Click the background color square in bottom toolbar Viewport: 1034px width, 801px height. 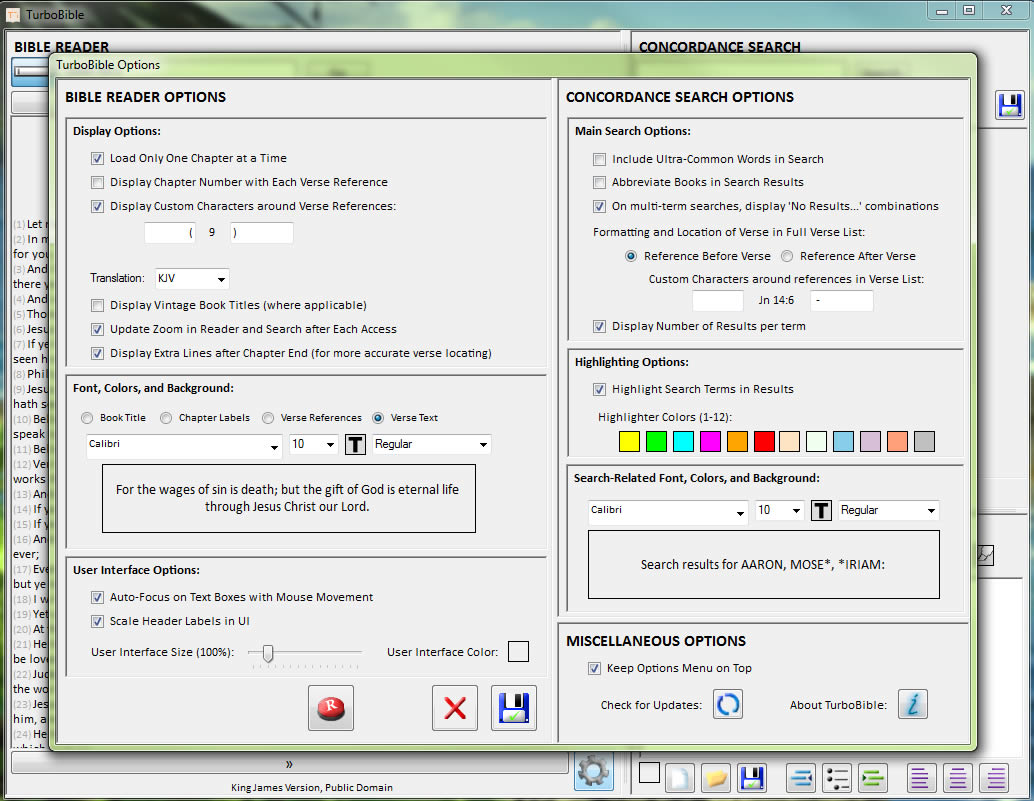[650, 773]
